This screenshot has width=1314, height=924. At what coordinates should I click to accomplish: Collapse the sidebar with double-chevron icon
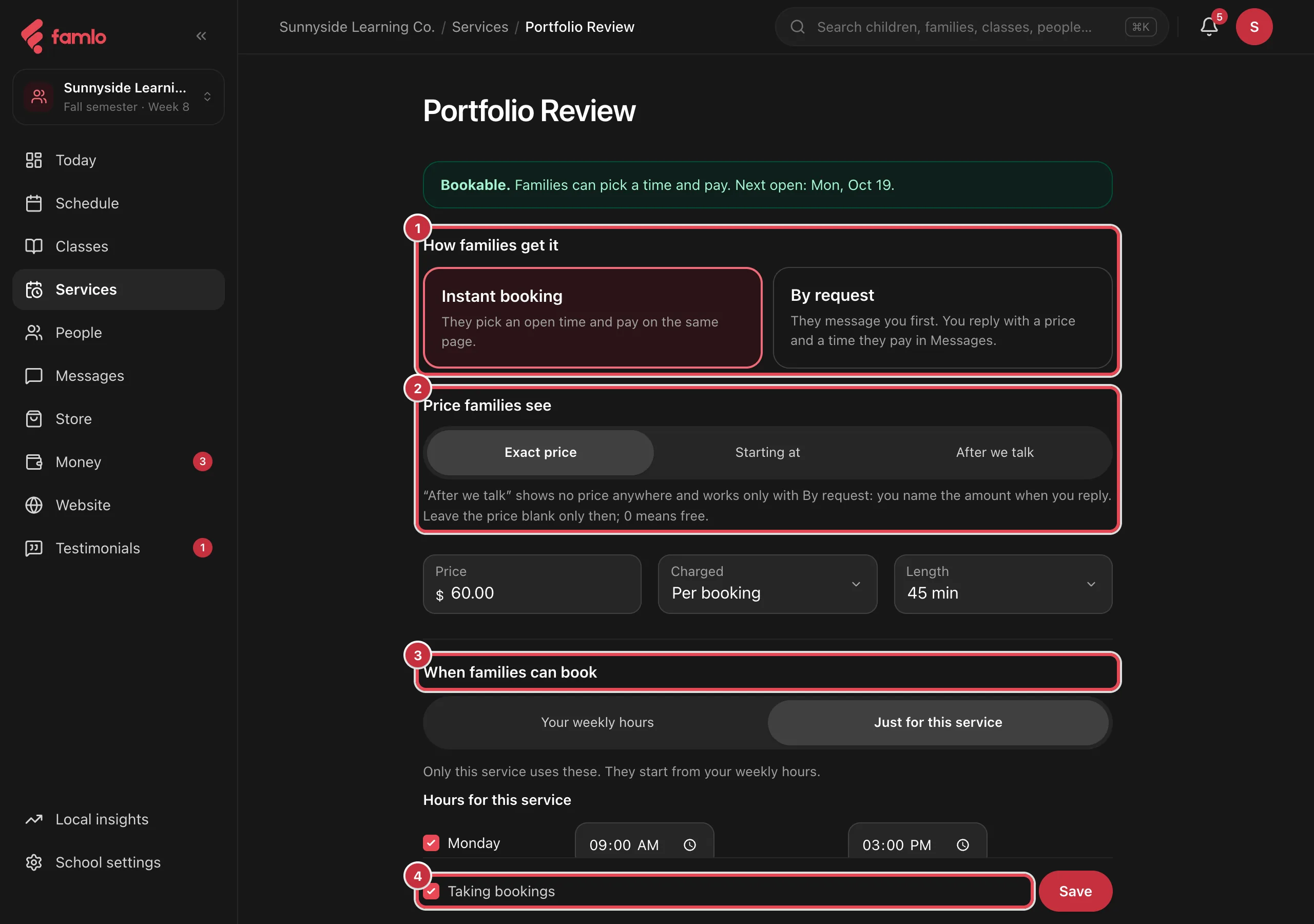(201, 36)
